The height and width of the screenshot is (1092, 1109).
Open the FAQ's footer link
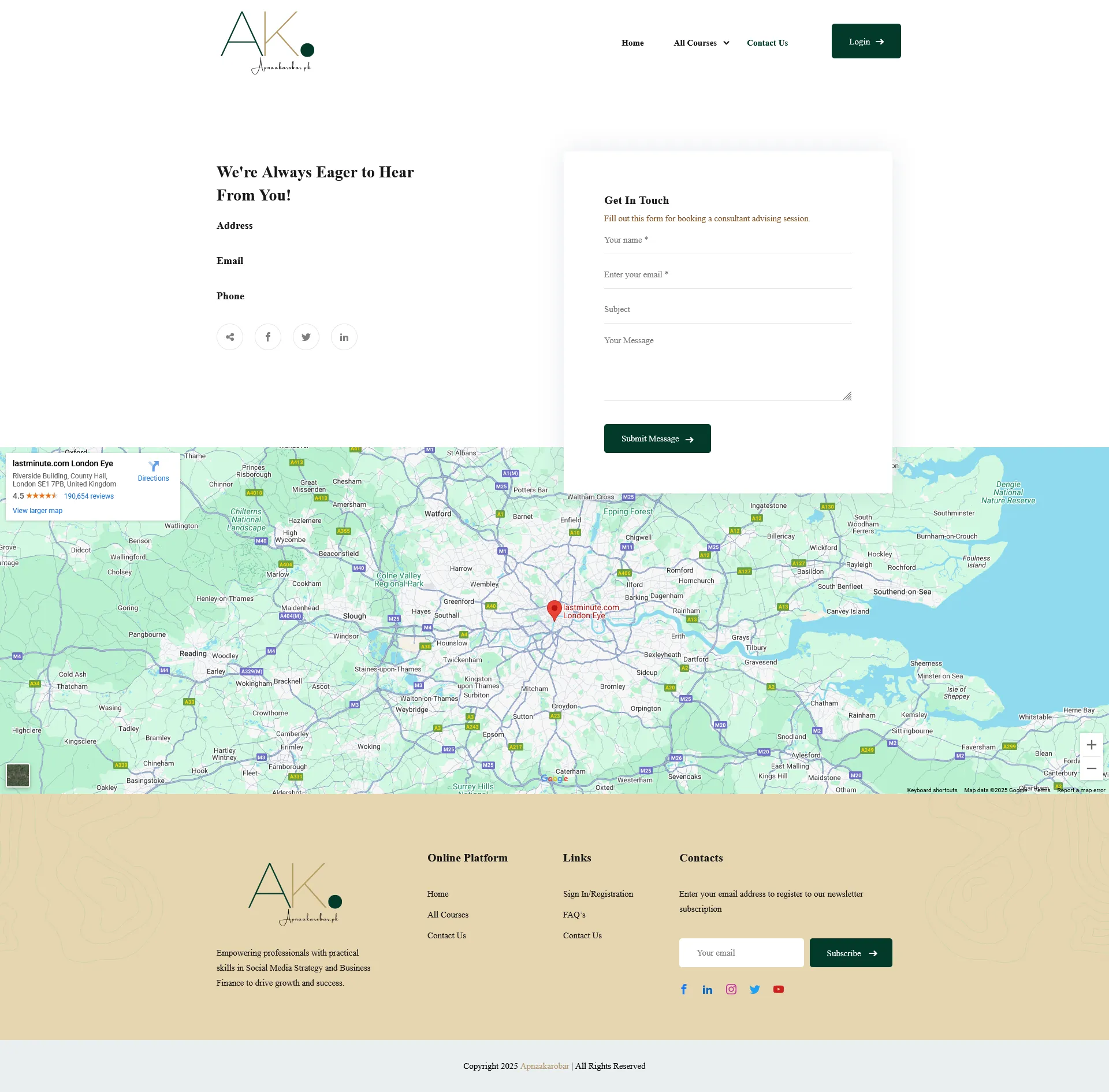click(x=574, y=915)
